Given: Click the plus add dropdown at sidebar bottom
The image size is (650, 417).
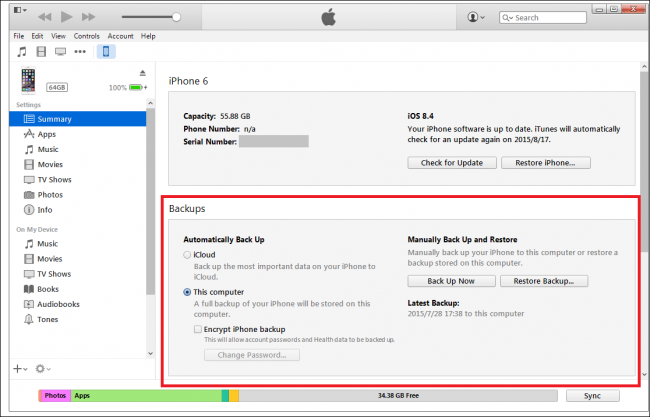Looking at the screenshot, I should point(20,369).
